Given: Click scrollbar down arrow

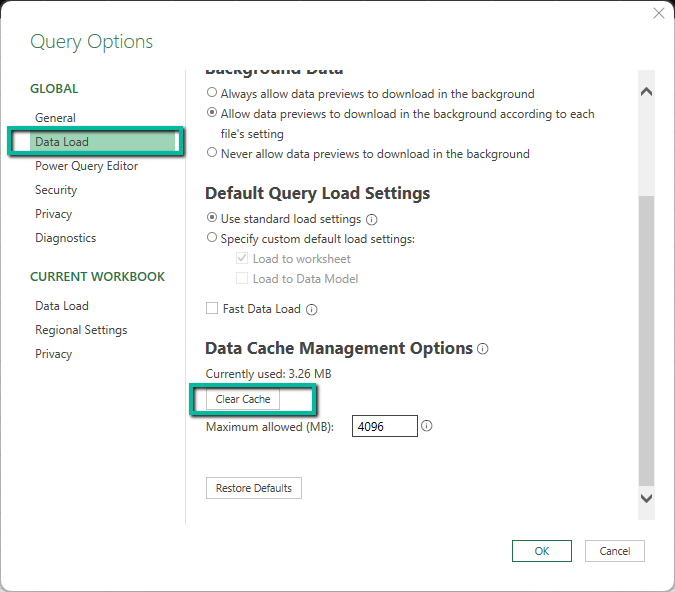Looking at the screenshot, I should 646,498.
